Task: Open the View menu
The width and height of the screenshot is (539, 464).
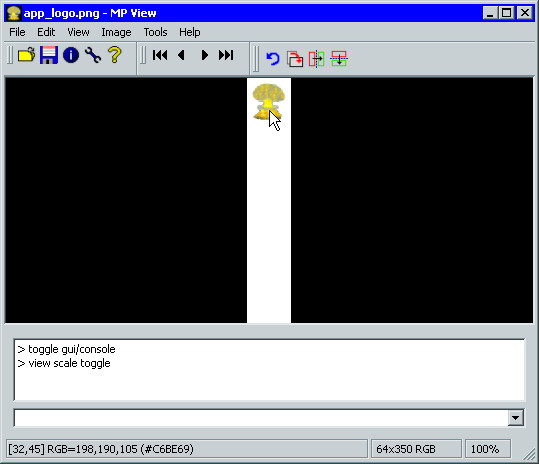Action: click(x=78, y=32)
